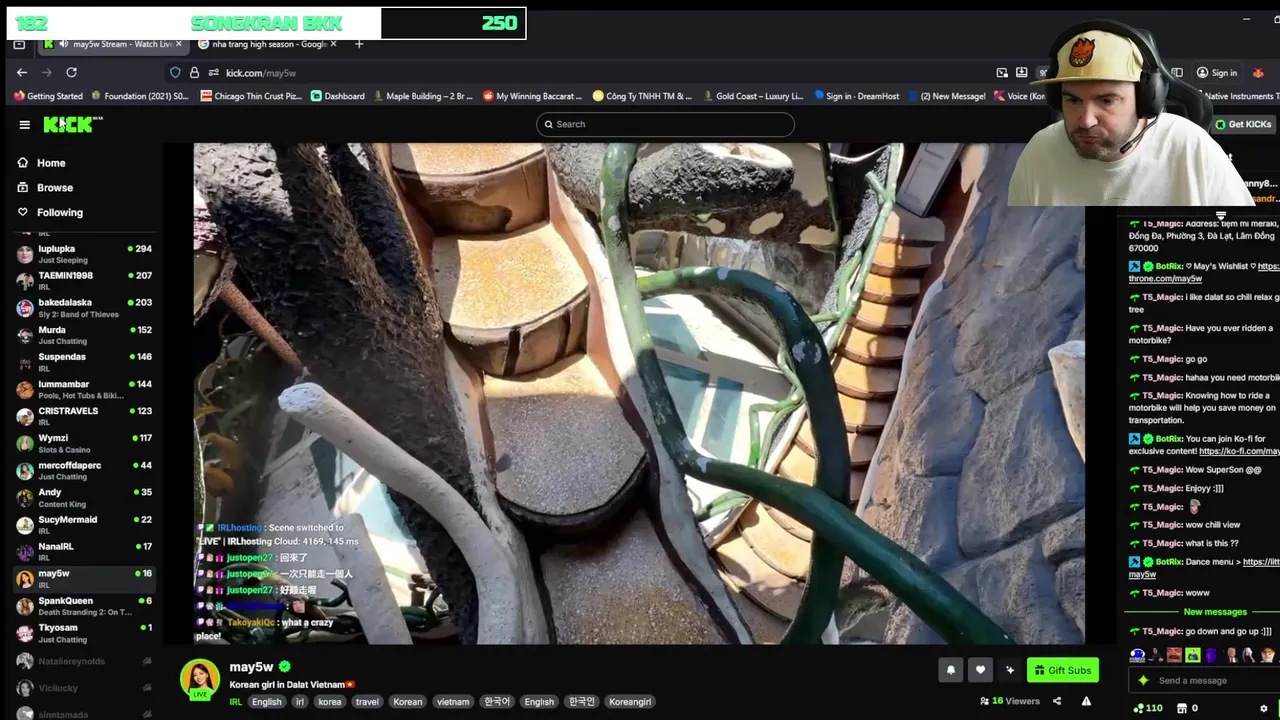
Task: Switch to the may5w Stream tab
Action: [114, 44]
